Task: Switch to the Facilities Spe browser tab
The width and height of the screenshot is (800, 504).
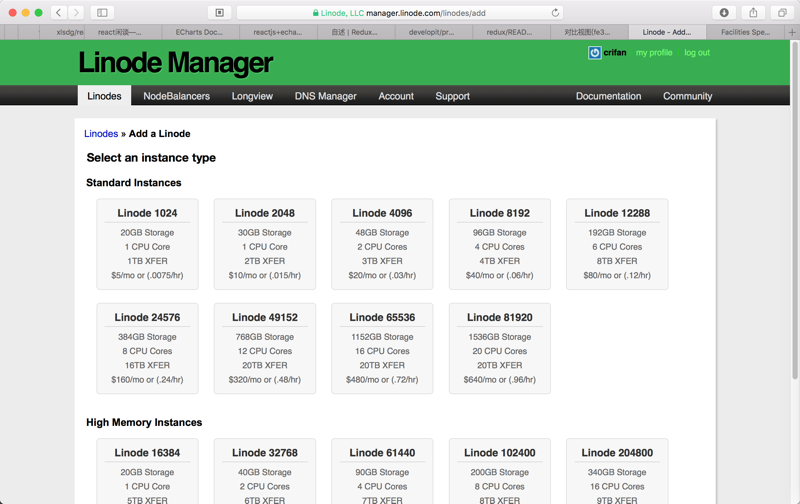Action: pyautogui.click(x=746, y=32)
